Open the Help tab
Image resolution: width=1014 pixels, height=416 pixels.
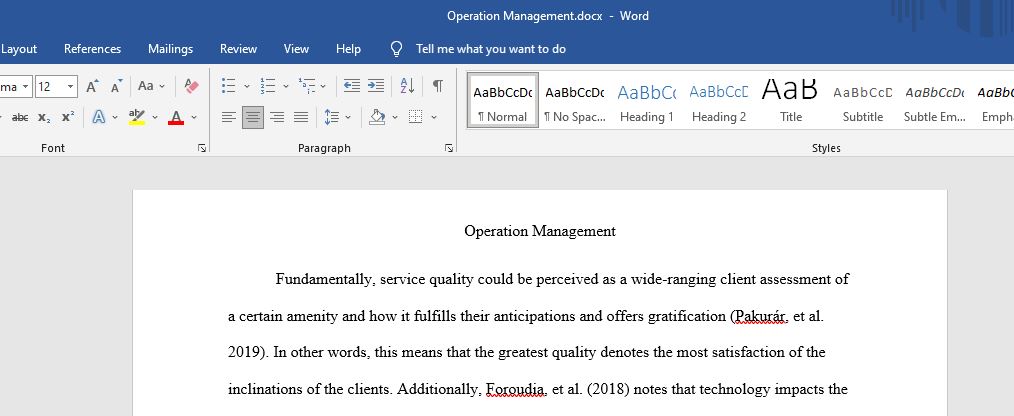pos(349,49)
